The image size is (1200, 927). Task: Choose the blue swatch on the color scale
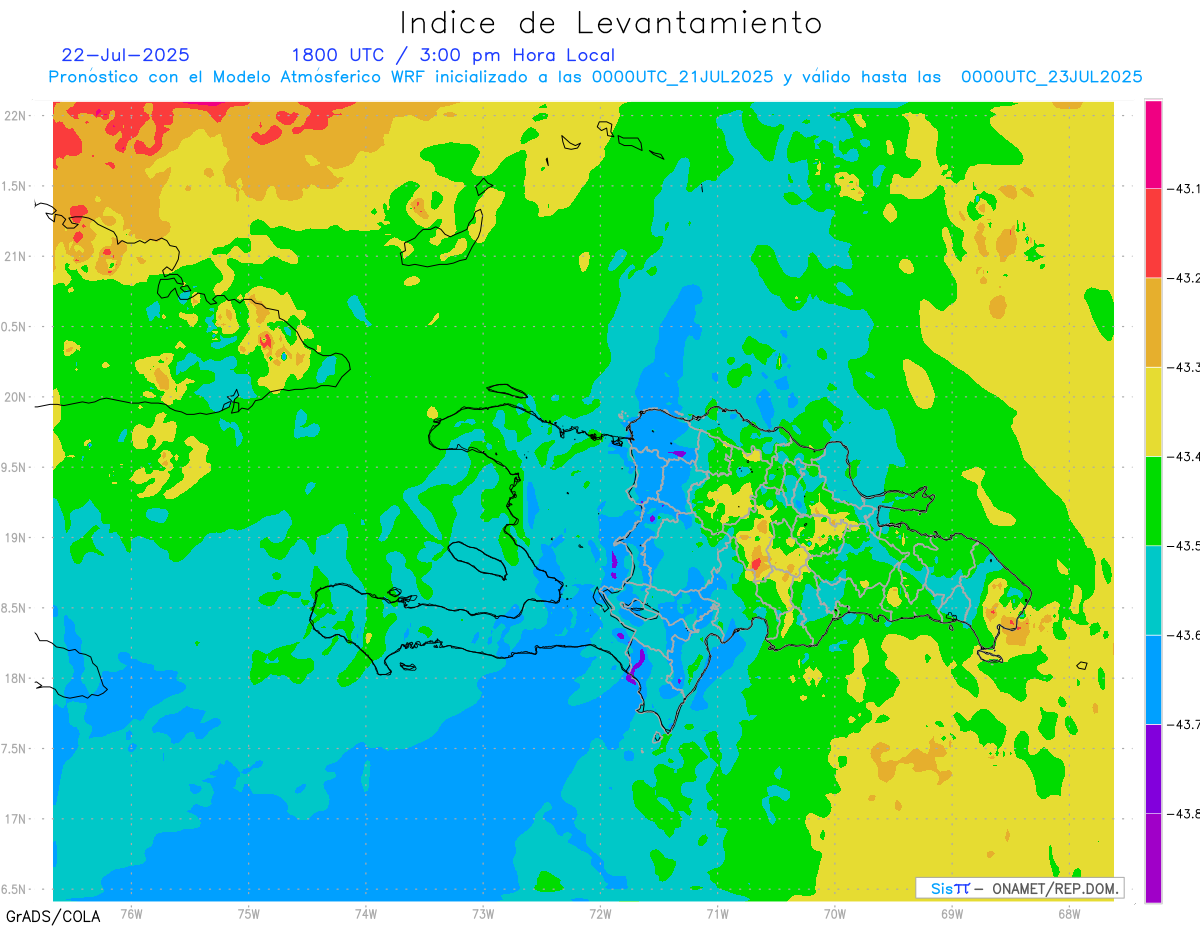click(x=1153, y=679)
